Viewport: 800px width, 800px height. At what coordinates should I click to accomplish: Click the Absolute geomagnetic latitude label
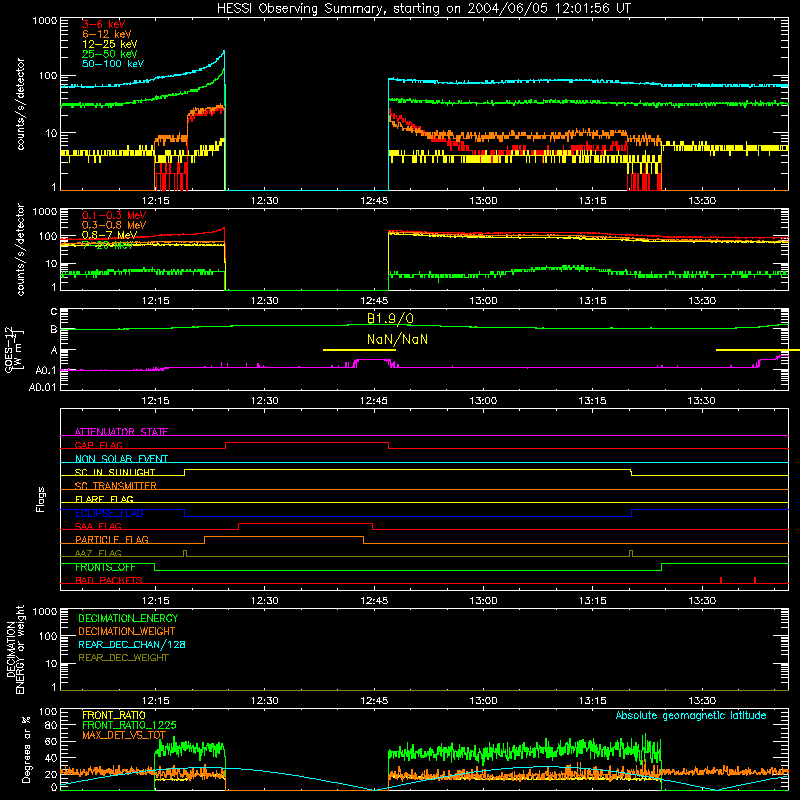pos(691,715)
